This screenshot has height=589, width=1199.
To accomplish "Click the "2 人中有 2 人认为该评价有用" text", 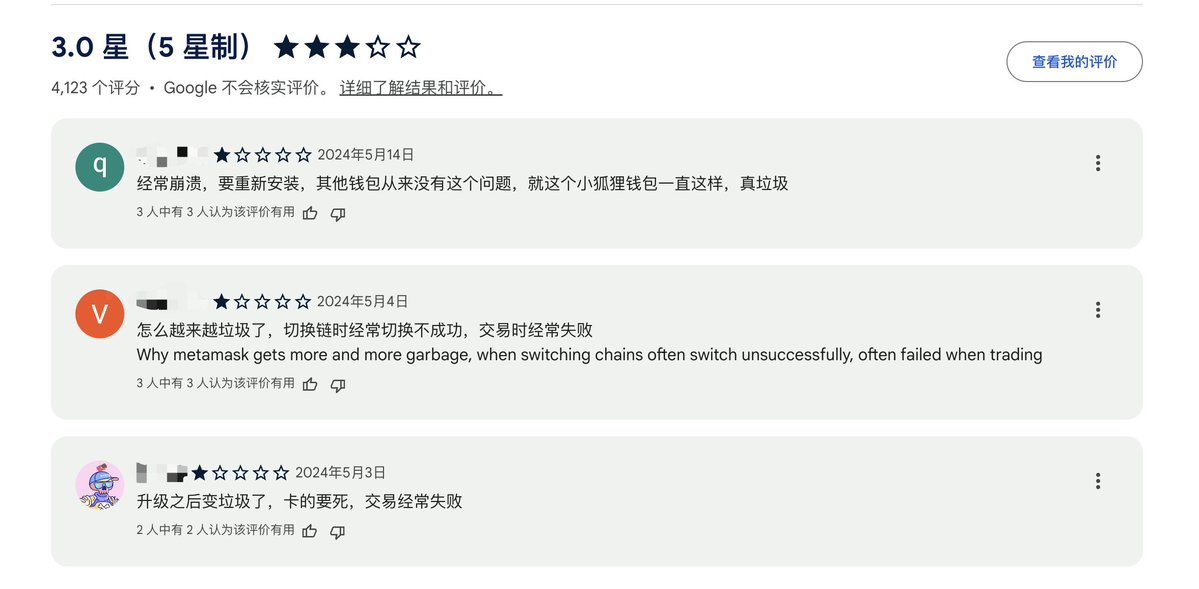I will click(x=215, y=530).
